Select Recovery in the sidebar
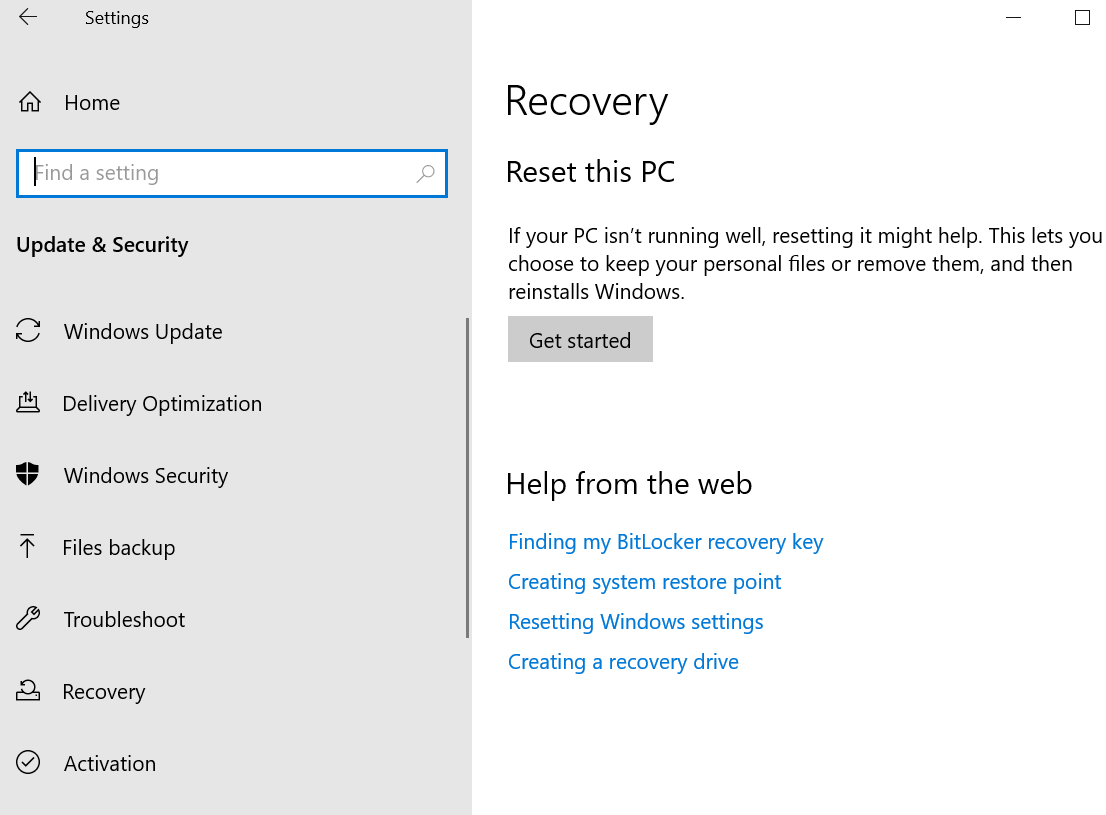1106x815 pixels. tap(104, 692)
